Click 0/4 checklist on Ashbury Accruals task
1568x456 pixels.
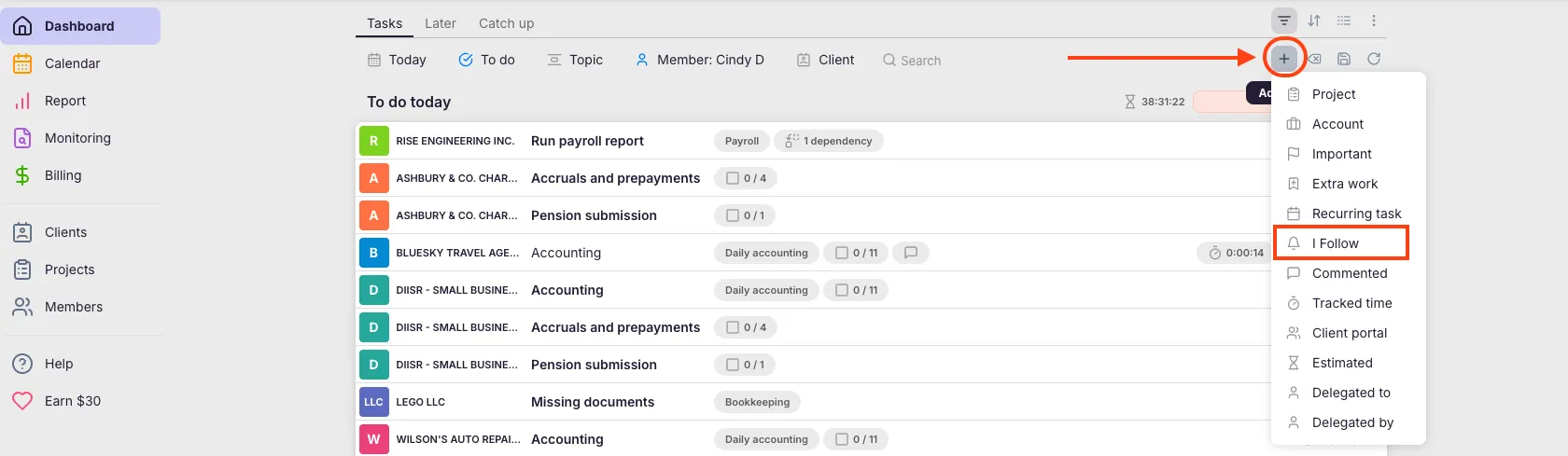[746, 178]
